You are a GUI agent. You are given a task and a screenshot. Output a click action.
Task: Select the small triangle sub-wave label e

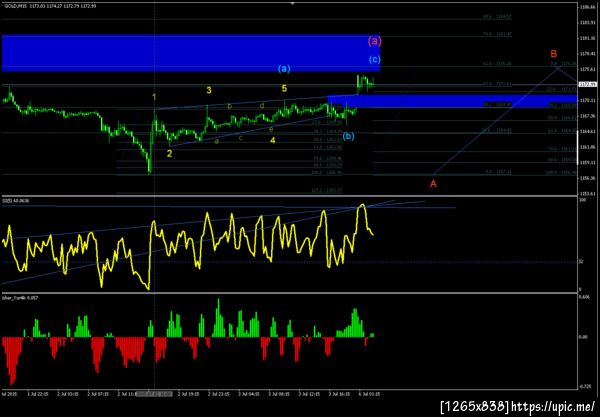271,129
